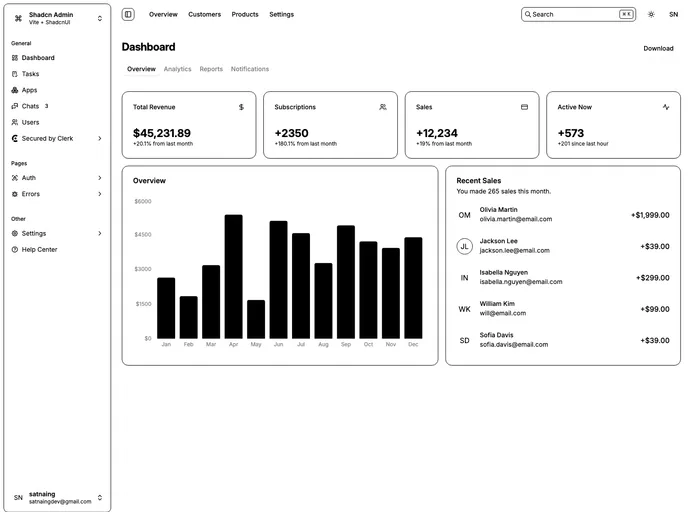Click the ⌘K shortcut badge
The width and height of the screenshot is (688, 512).
tap(626, 14)
